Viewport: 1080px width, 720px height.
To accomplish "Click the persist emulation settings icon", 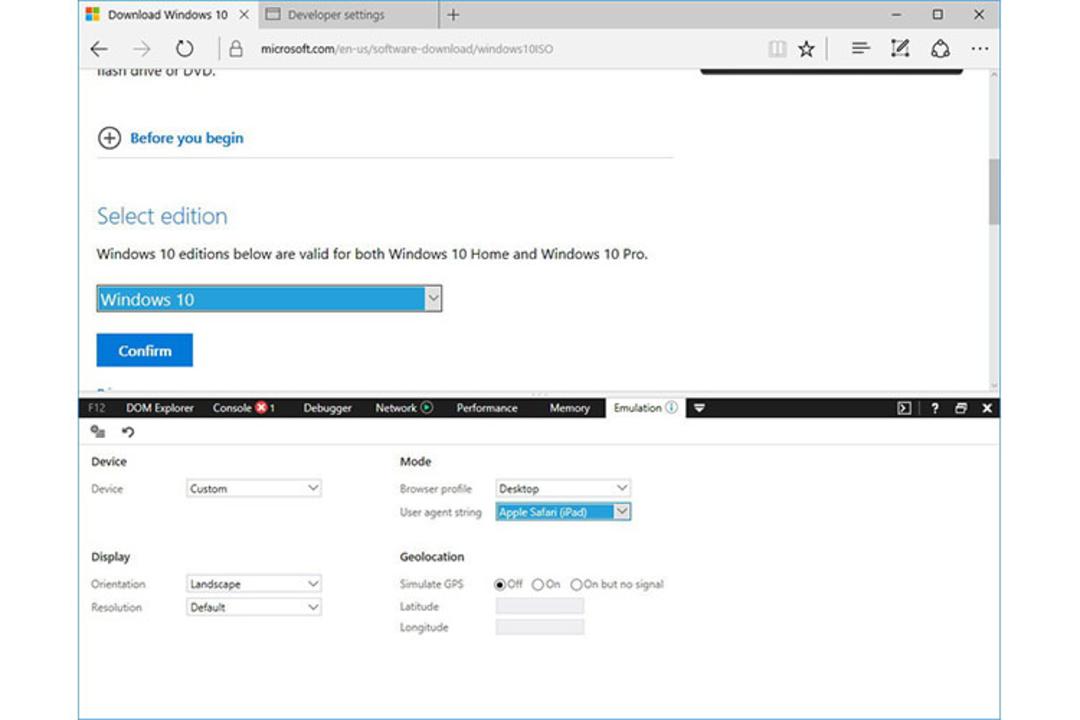I will (98, 432).
